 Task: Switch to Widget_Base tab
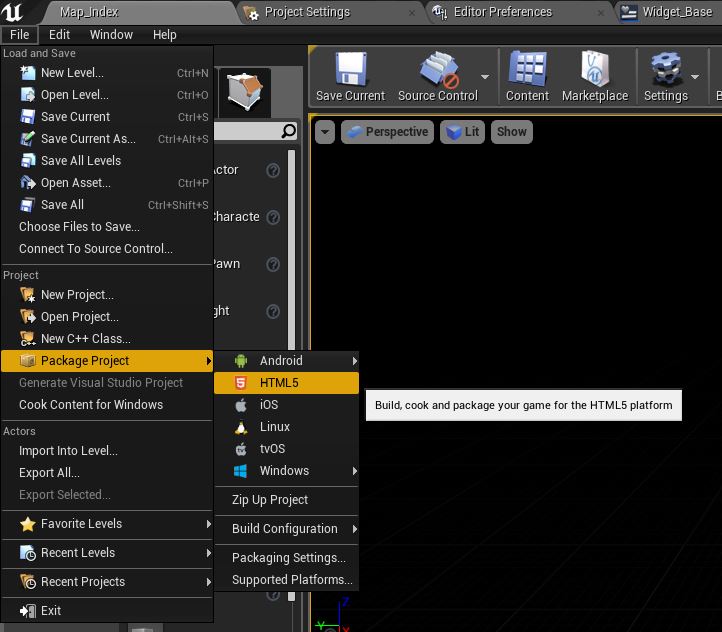670,12
